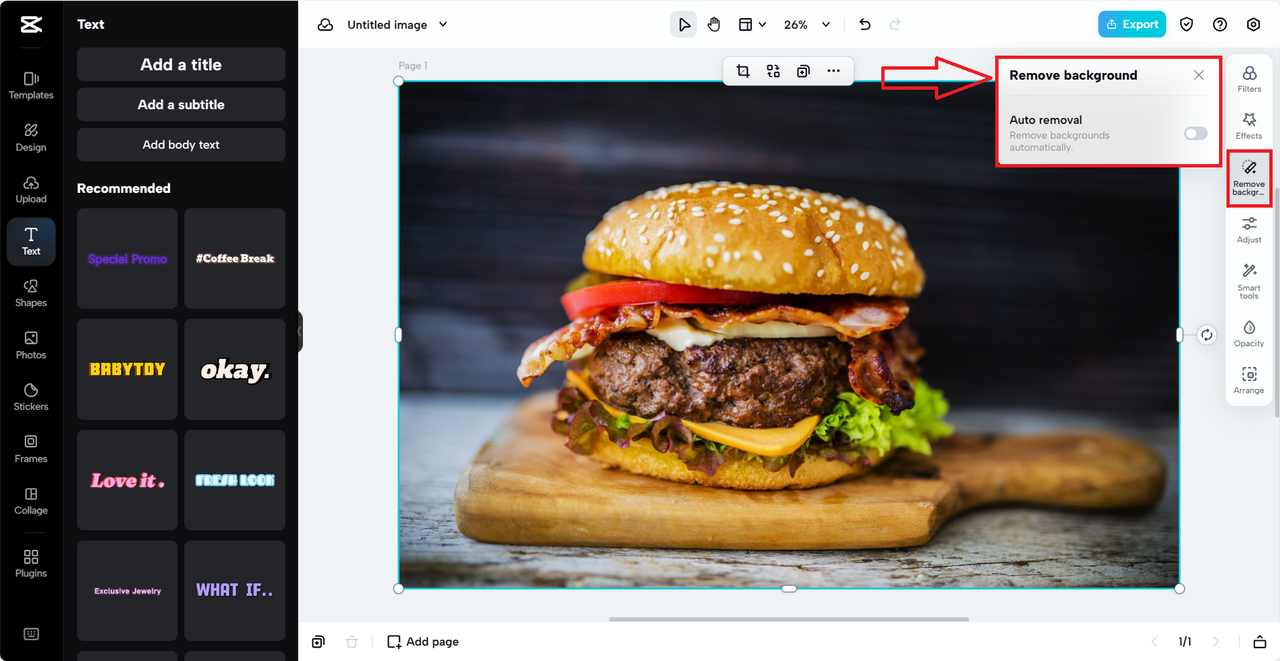1280x661 pixels.
Task: Open the layout resize dropdown
Action: [752, 25]
